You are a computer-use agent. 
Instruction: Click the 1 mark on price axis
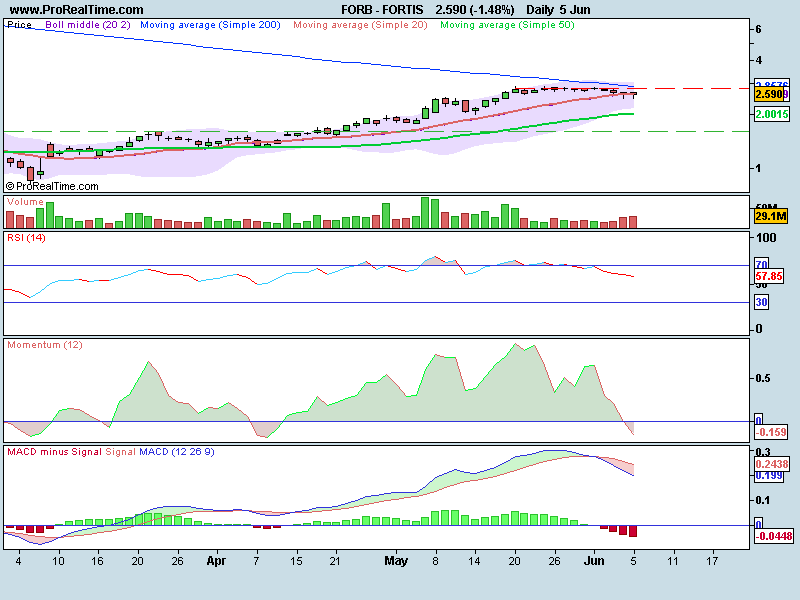click(x=758, y=168)
